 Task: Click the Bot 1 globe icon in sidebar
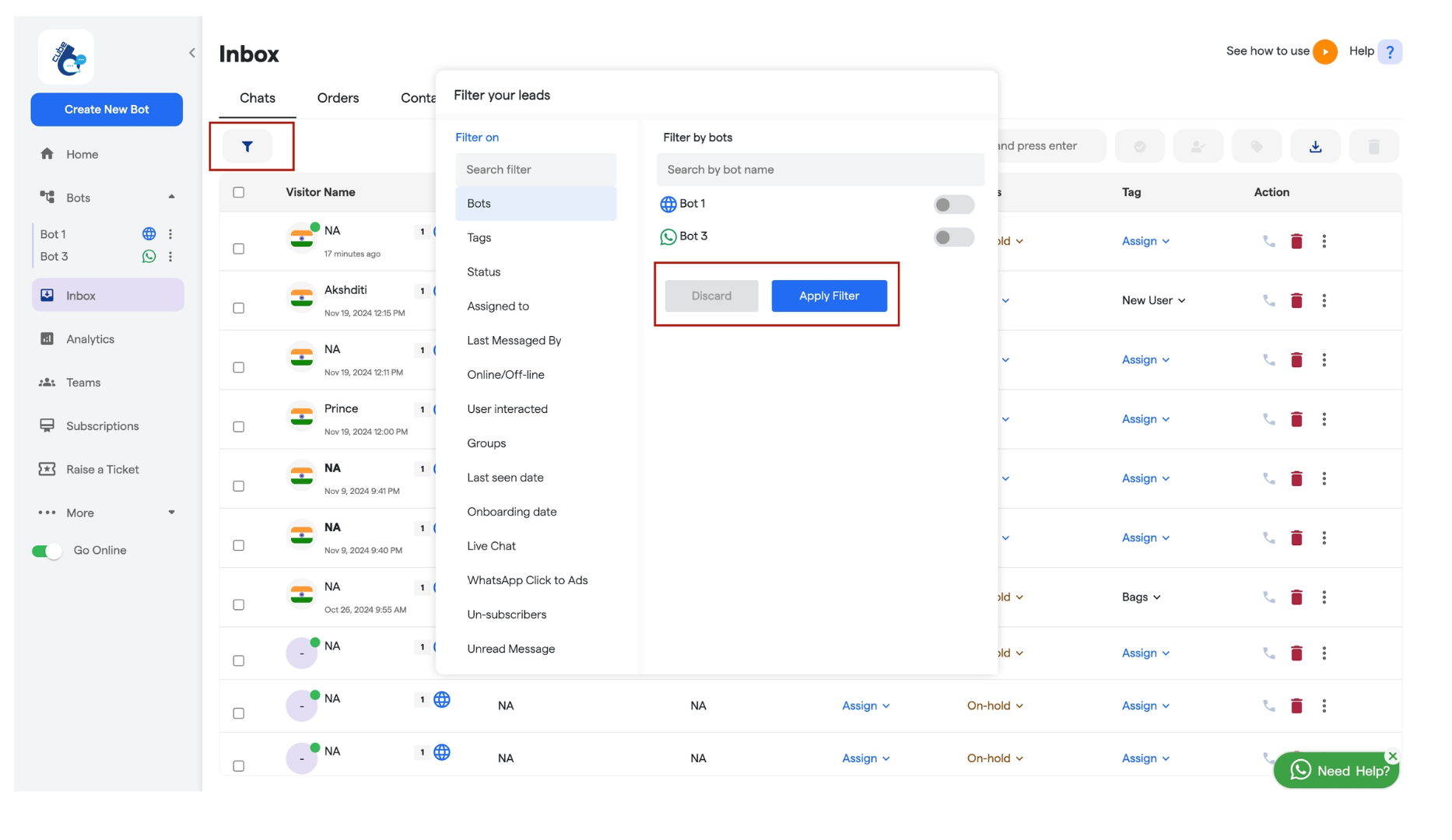149,234
